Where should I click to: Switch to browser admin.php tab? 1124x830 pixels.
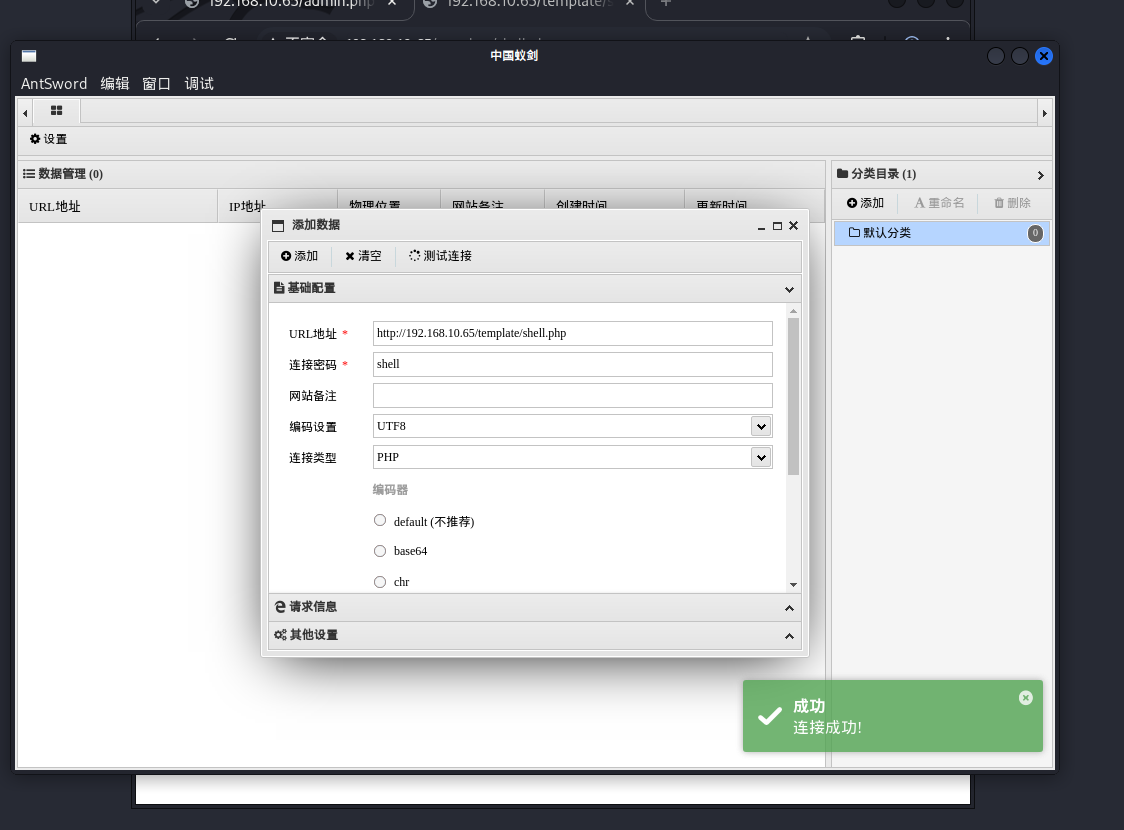click(290, 4)
